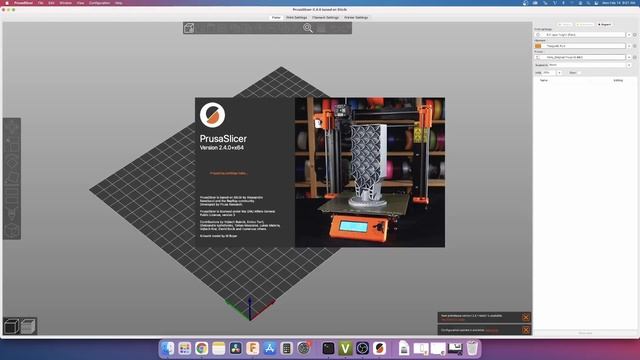Open the Window menu
Viewport: 640px width, 360px height.
tap(65, 3)
